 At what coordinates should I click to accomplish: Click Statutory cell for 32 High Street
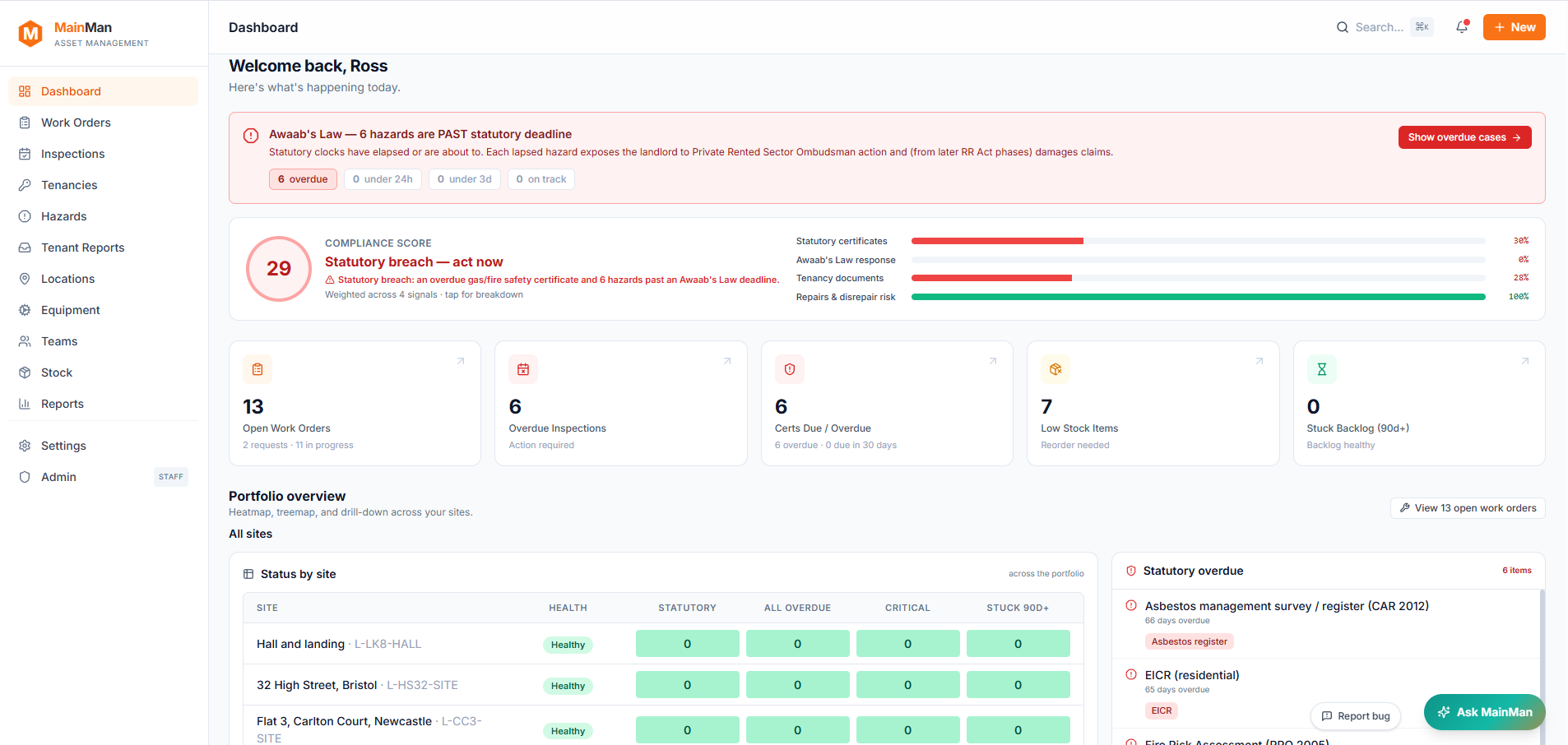[688, 685]
